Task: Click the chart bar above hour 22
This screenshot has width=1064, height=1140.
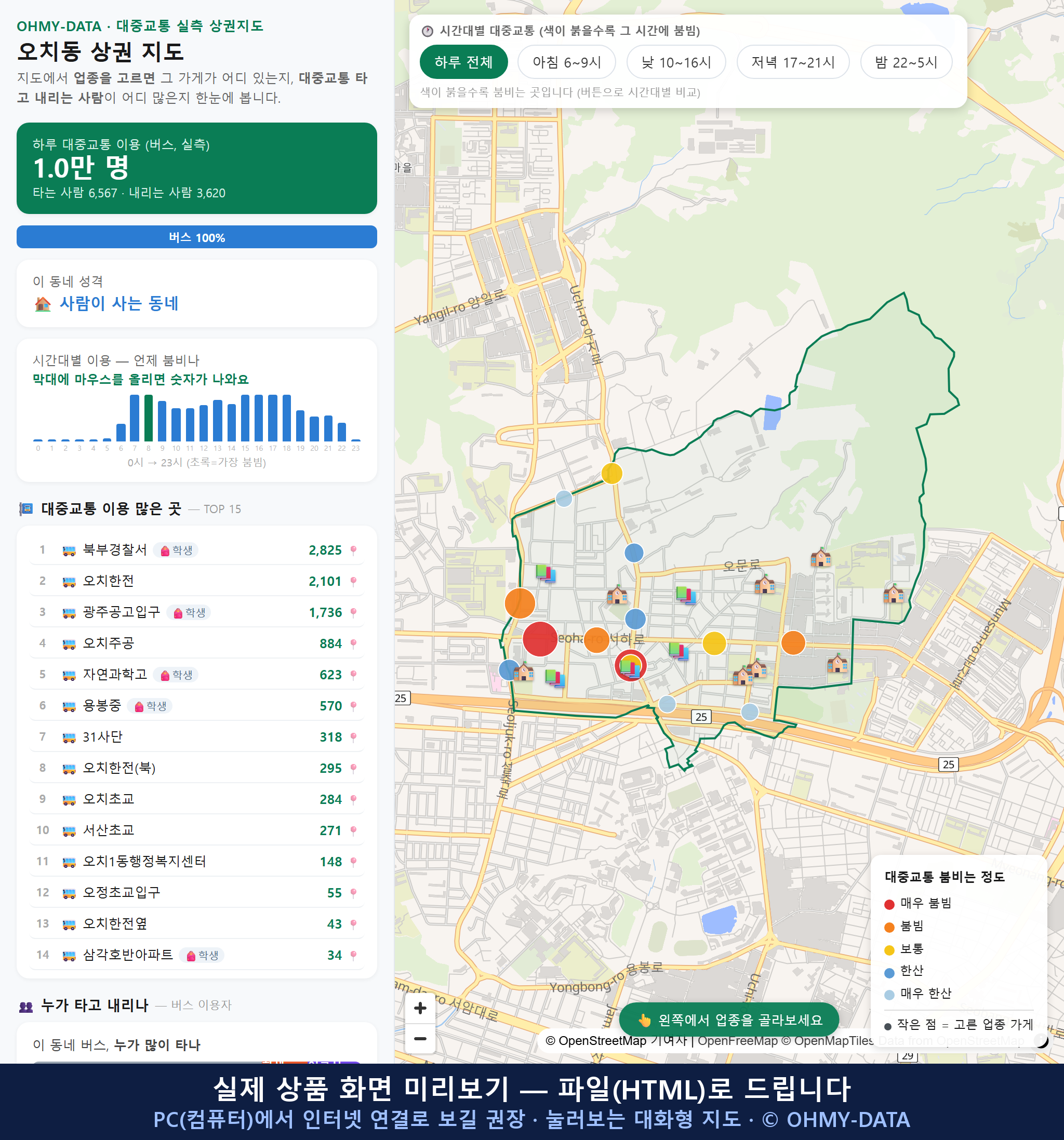Action: click(x=342, y=432)
